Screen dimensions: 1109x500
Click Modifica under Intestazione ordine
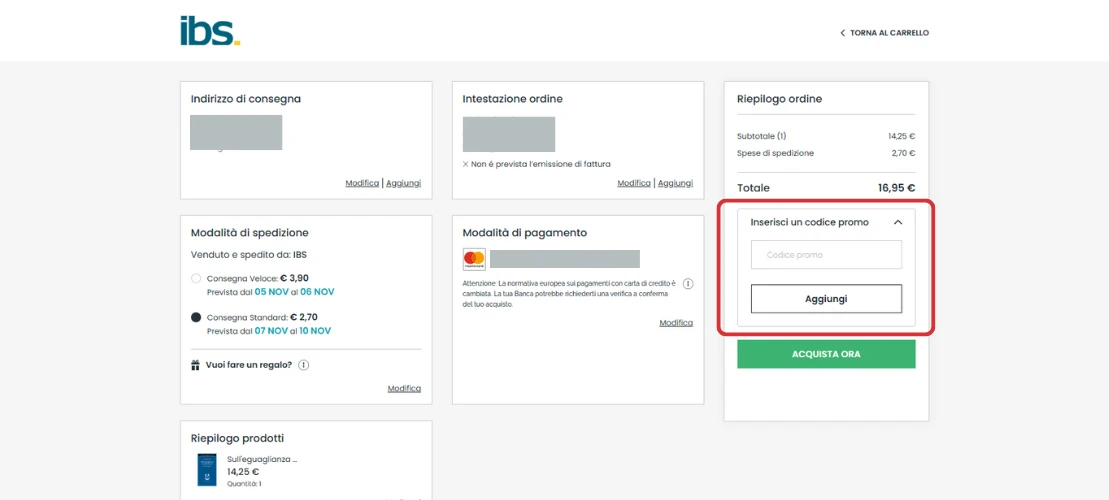pos(634,183)
